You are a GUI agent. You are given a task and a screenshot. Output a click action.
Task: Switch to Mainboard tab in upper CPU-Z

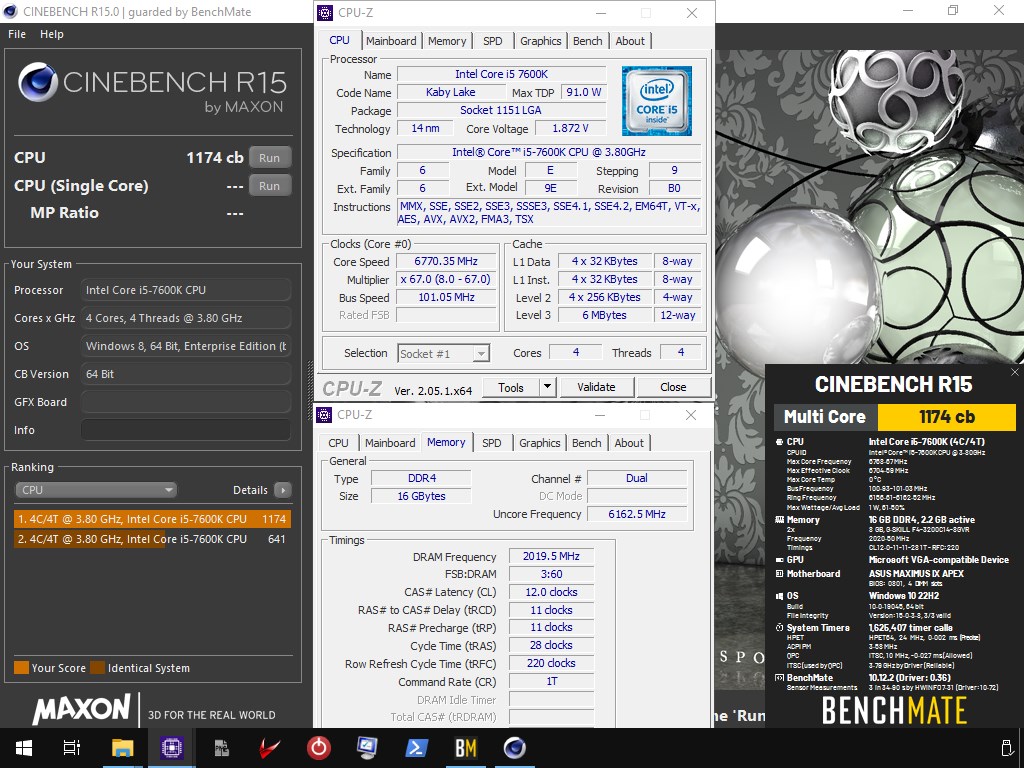tap(391, 40)
